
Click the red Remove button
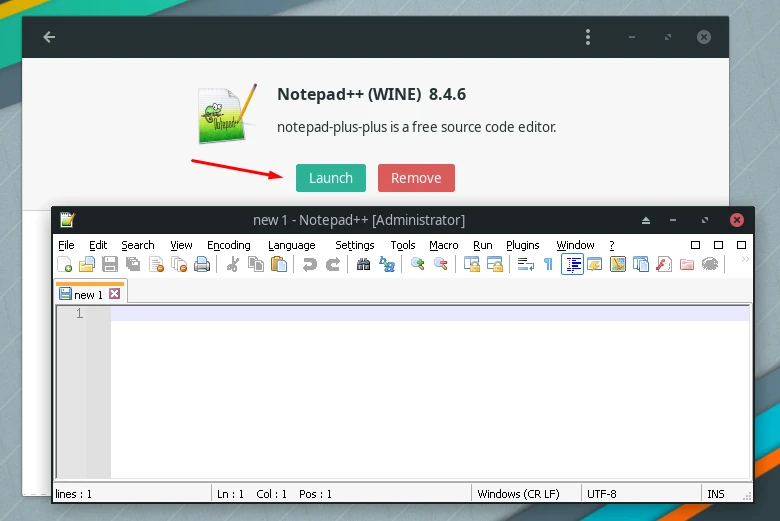coord(416,178)
